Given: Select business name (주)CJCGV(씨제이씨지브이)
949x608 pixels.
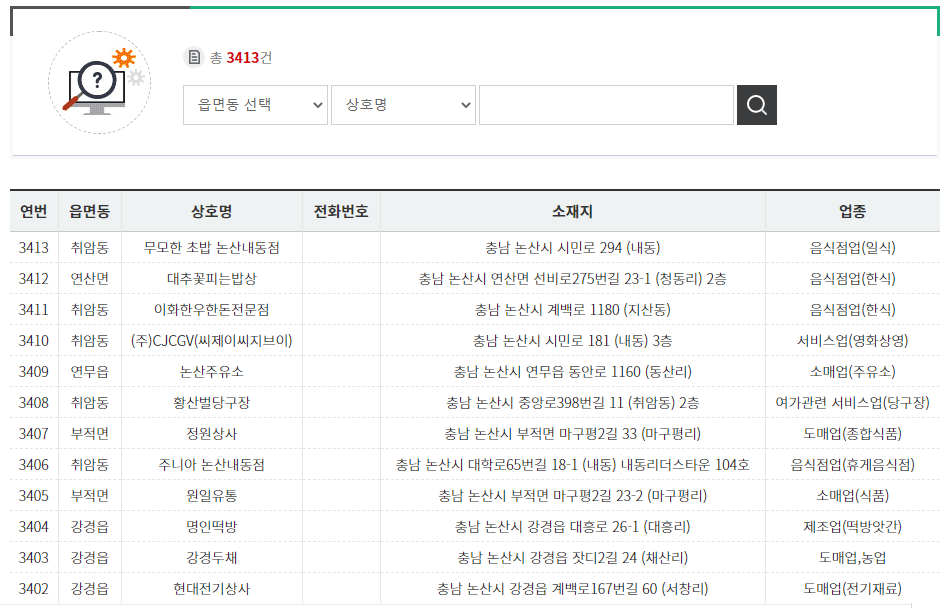Looking at the screenshot, I should (x=212, y=341).
